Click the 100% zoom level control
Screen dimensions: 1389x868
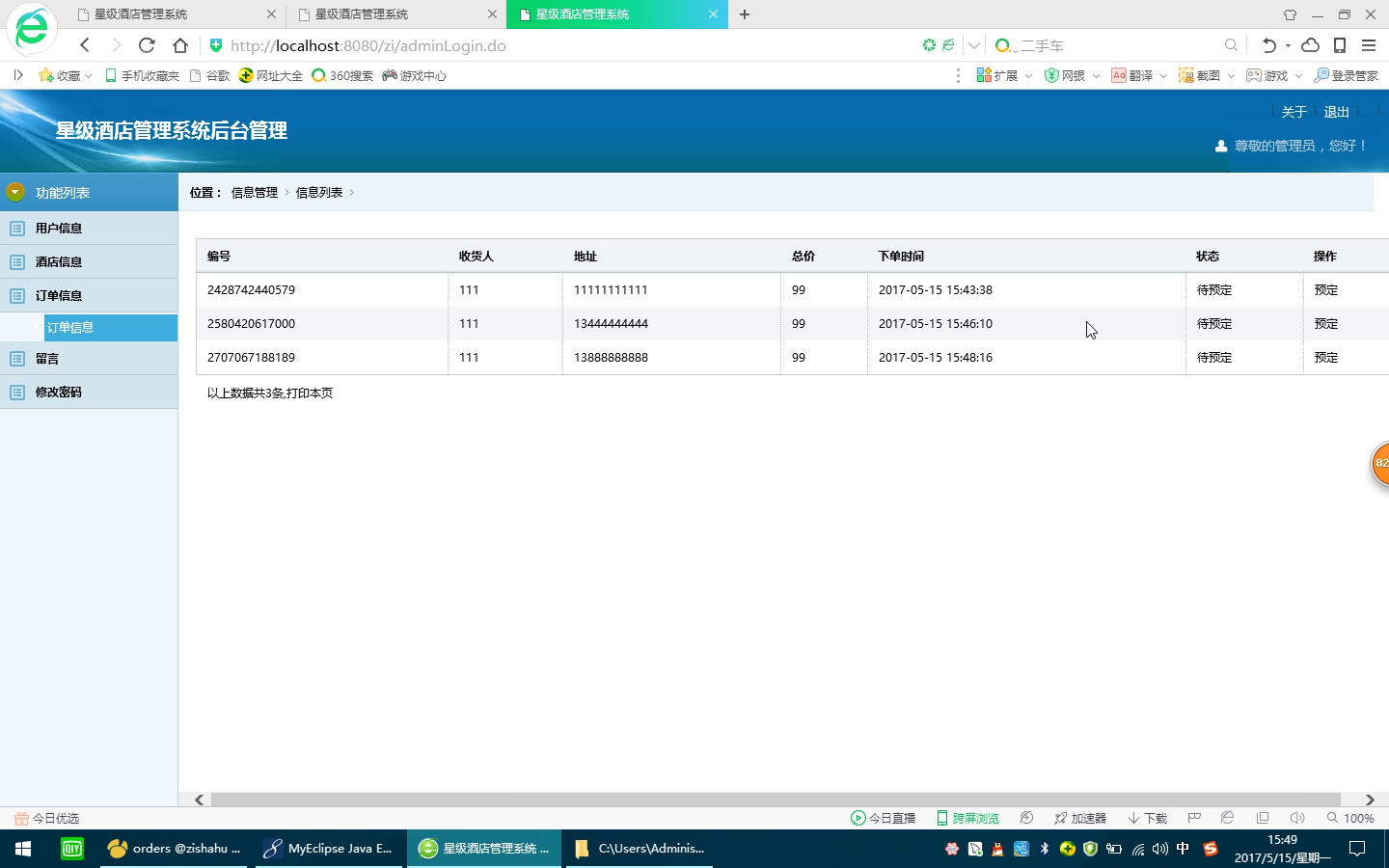[1350, 818]
